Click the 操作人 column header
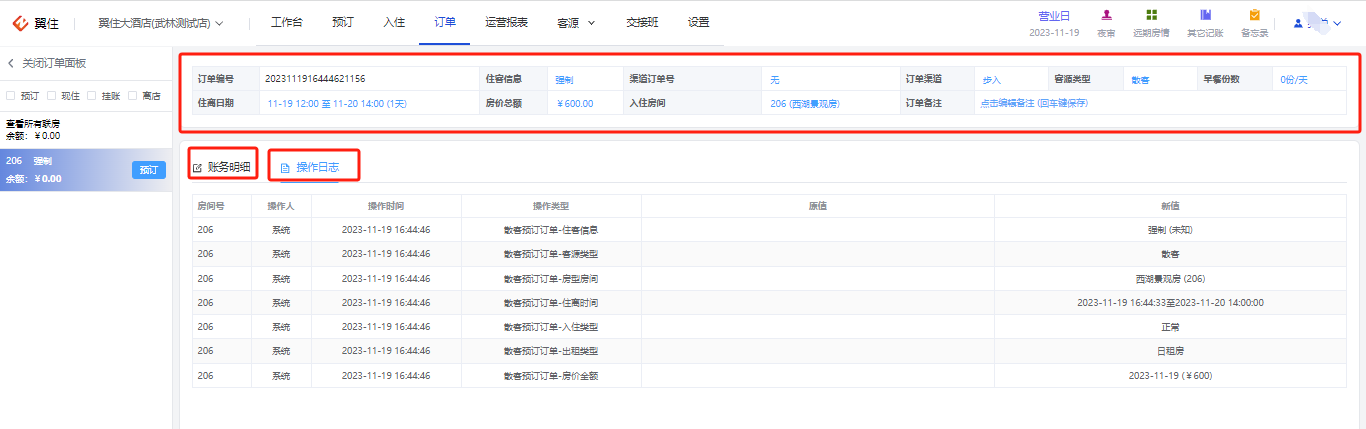Image resolution: width=1366 pixels, height=429 pixels. point(281,206)
